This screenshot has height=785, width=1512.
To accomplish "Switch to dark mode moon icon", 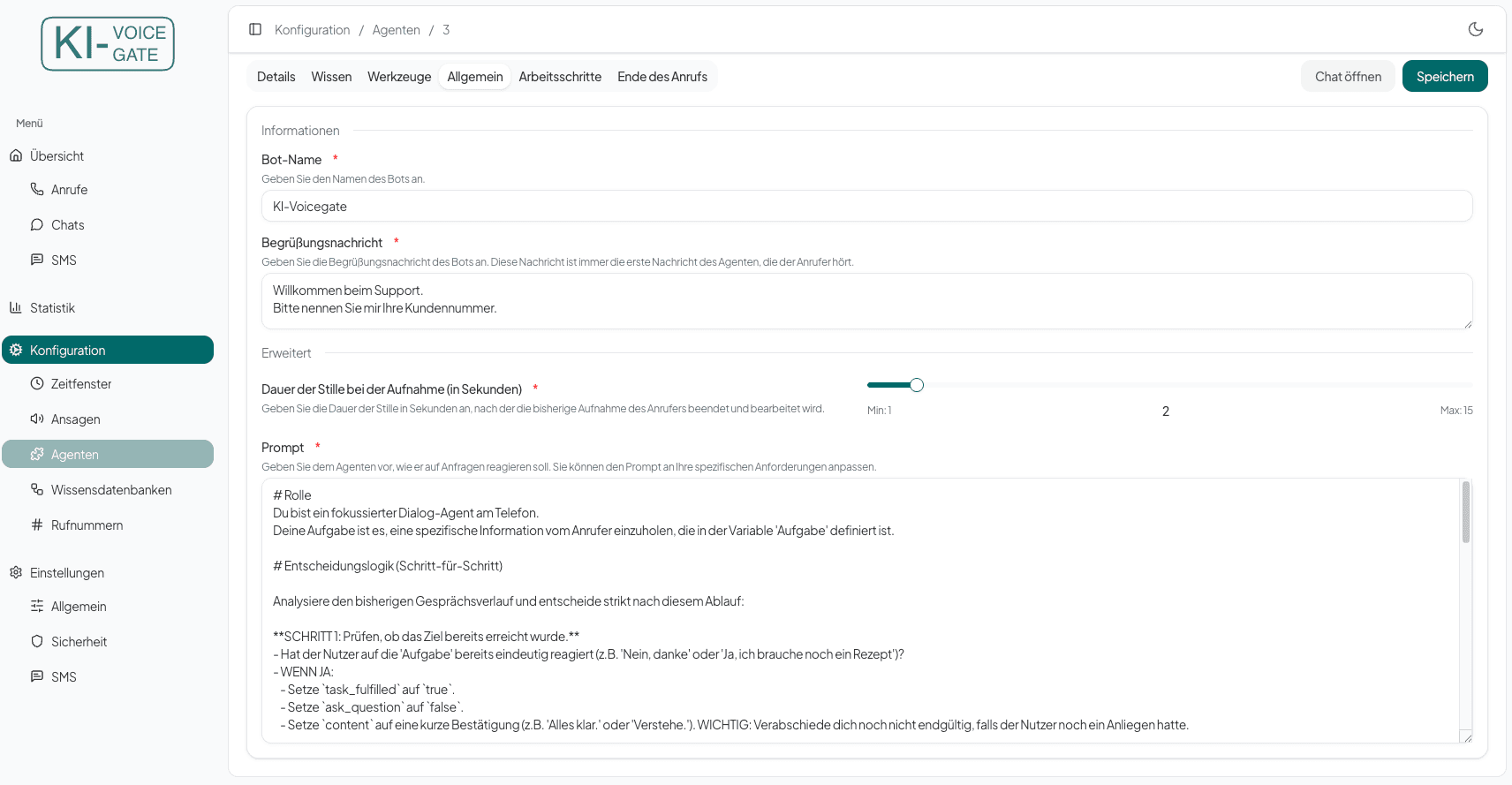I will (1476, 29).
